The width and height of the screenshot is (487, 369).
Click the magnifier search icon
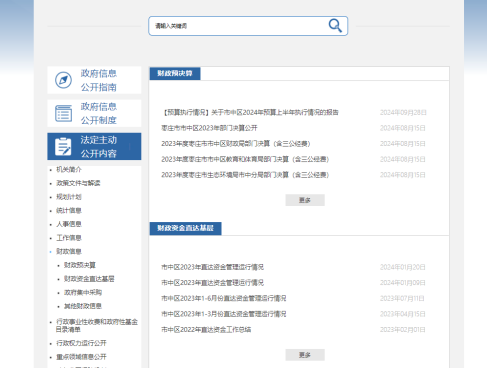pyautogui.click(x=335, y=26)
